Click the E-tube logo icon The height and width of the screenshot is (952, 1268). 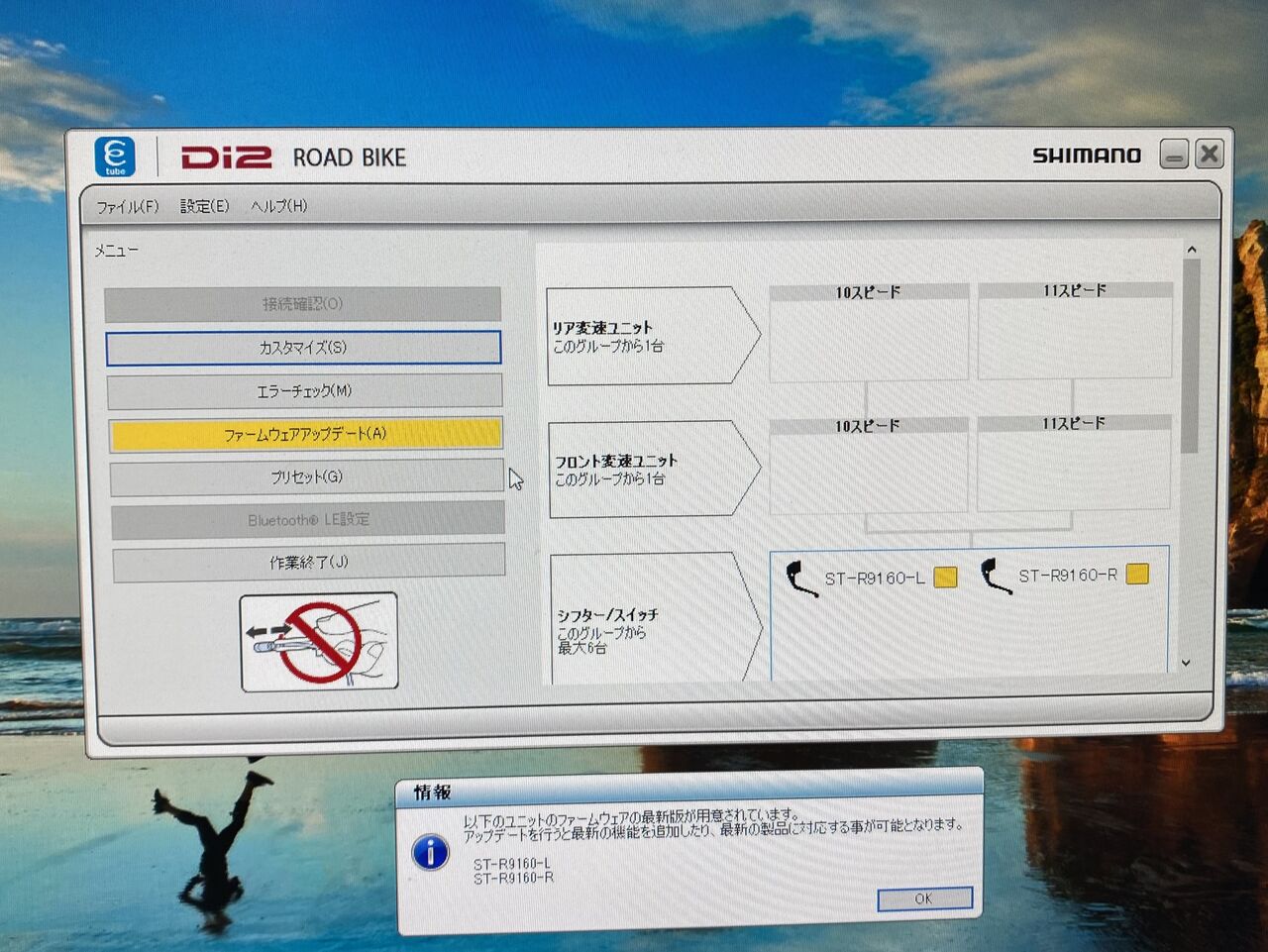tap(115, 157)
